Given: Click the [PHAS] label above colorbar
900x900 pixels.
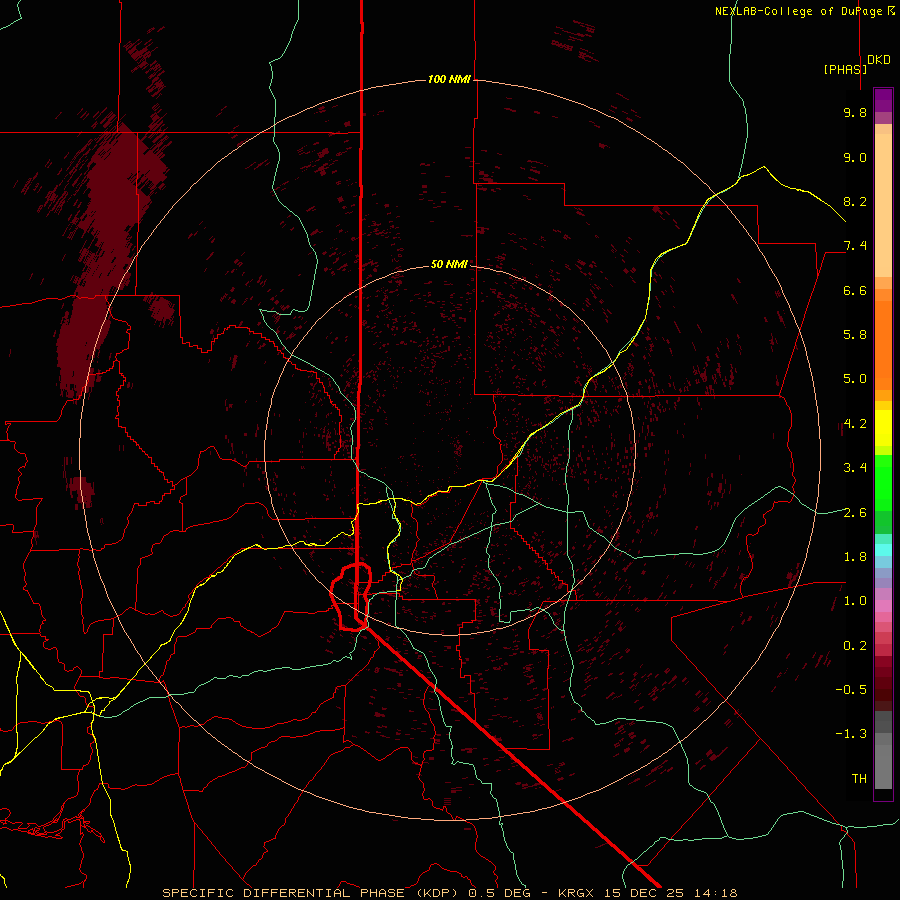Looking at the screenshot, I should 845,70.
